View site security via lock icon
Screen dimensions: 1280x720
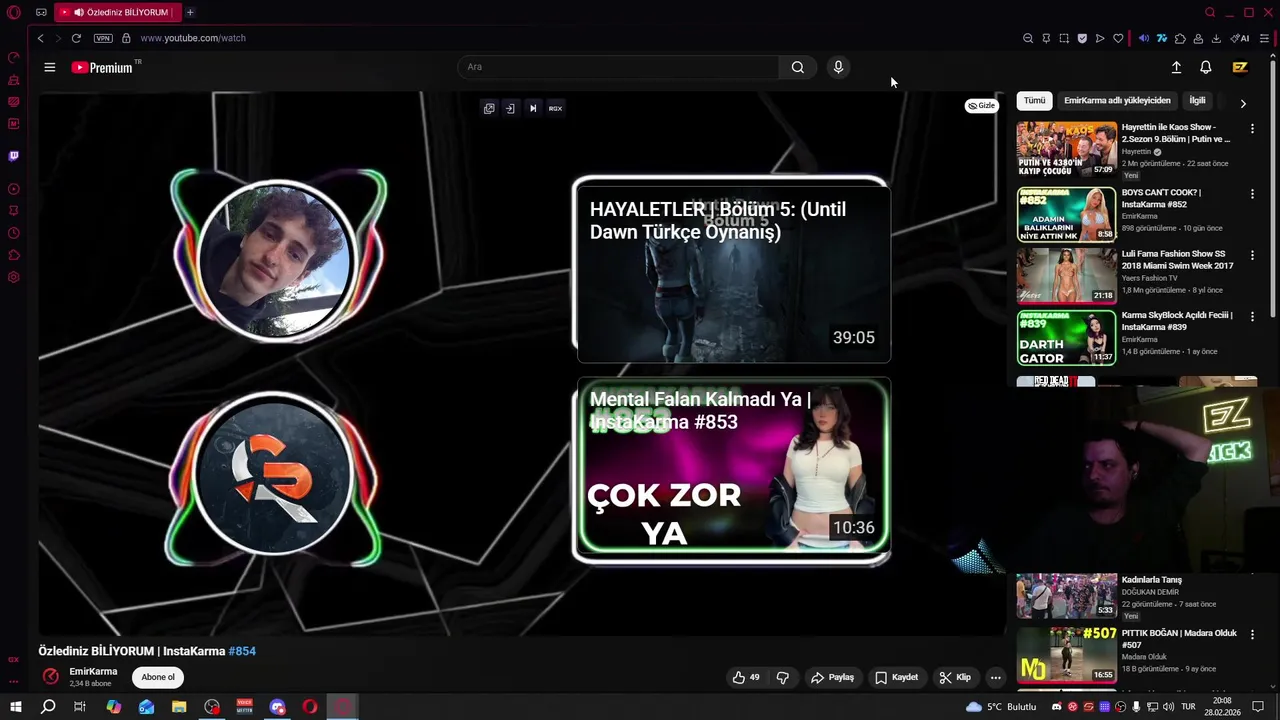click(126, 38)
